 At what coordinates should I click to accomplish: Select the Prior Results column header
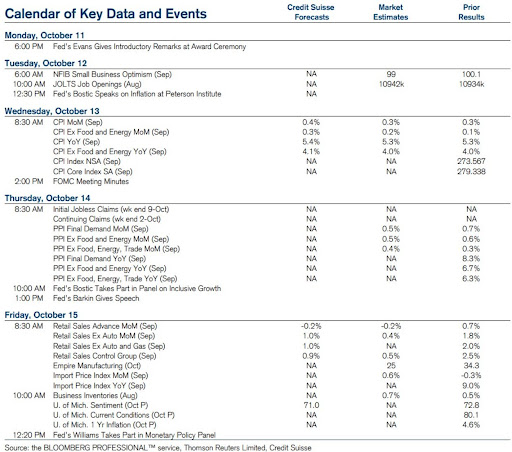coord(471,12)
